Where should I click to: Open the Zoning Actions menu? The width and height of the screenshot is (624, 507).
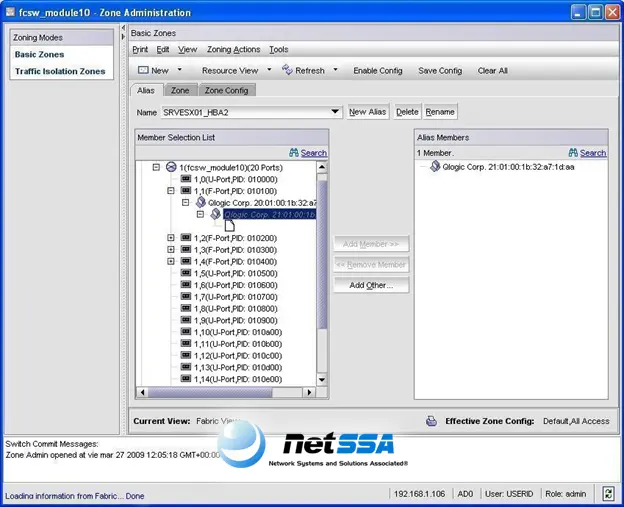click(x=234, y=49)
